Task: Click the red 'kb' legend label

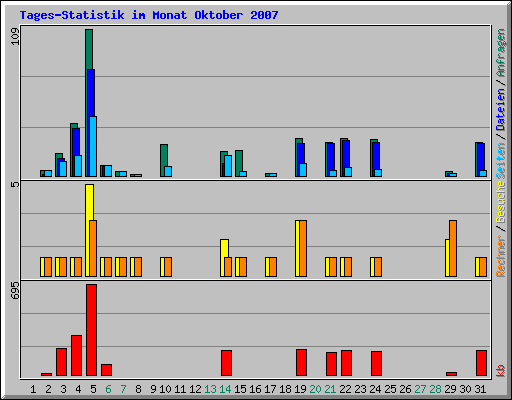Action: coord(500,371)
